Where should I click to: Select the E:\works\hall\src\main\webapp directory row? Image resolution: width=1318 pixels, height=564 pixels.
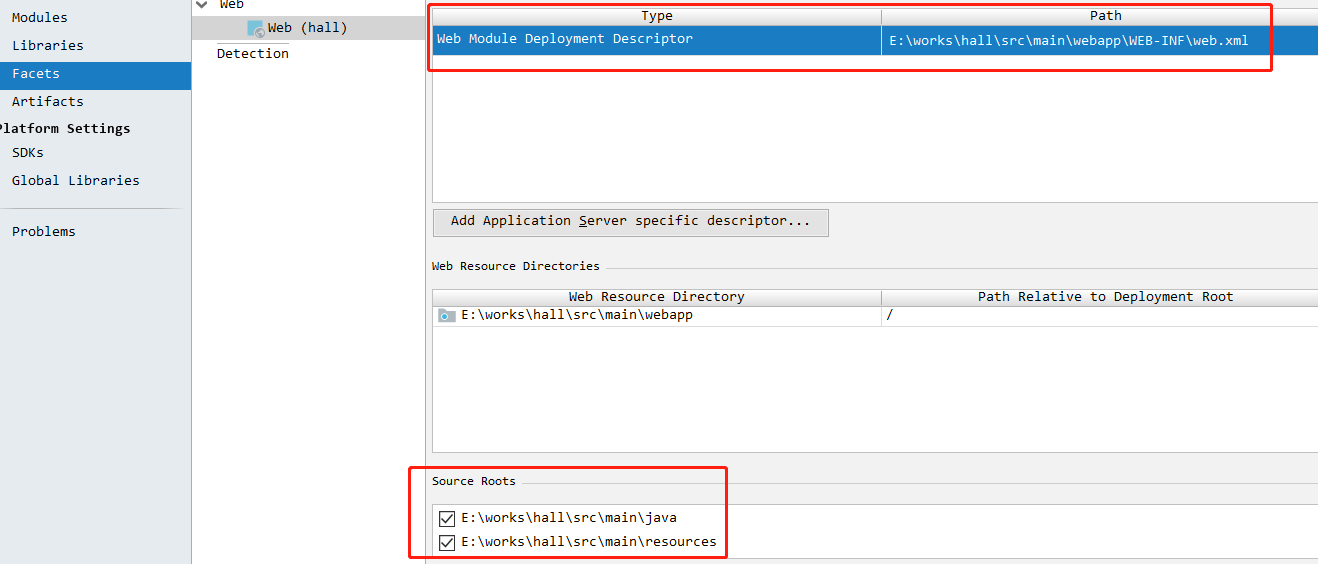coord(875,316)
